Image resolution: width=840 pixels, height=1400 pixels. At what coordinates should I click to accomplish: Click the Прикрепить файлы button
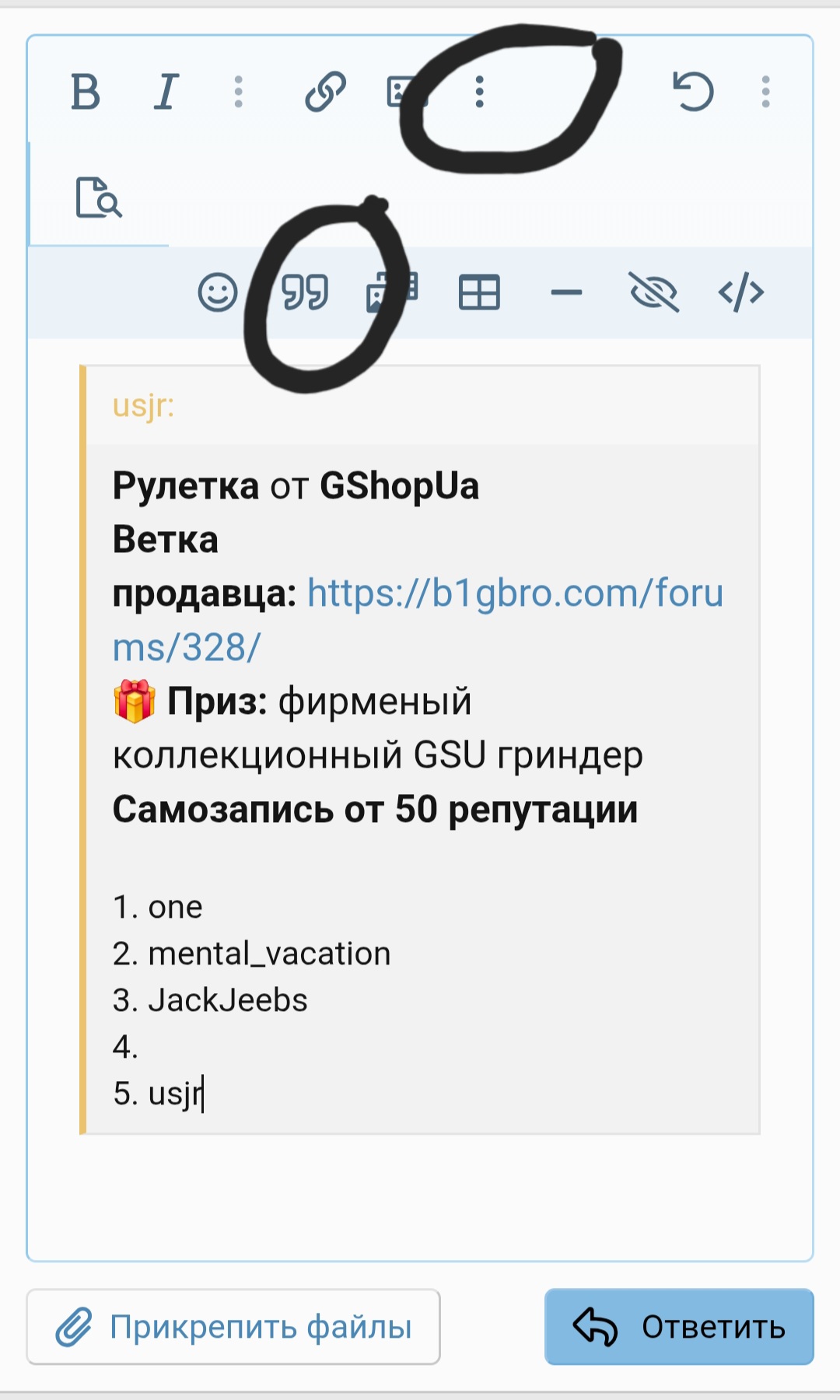[x=233, y=1327]
